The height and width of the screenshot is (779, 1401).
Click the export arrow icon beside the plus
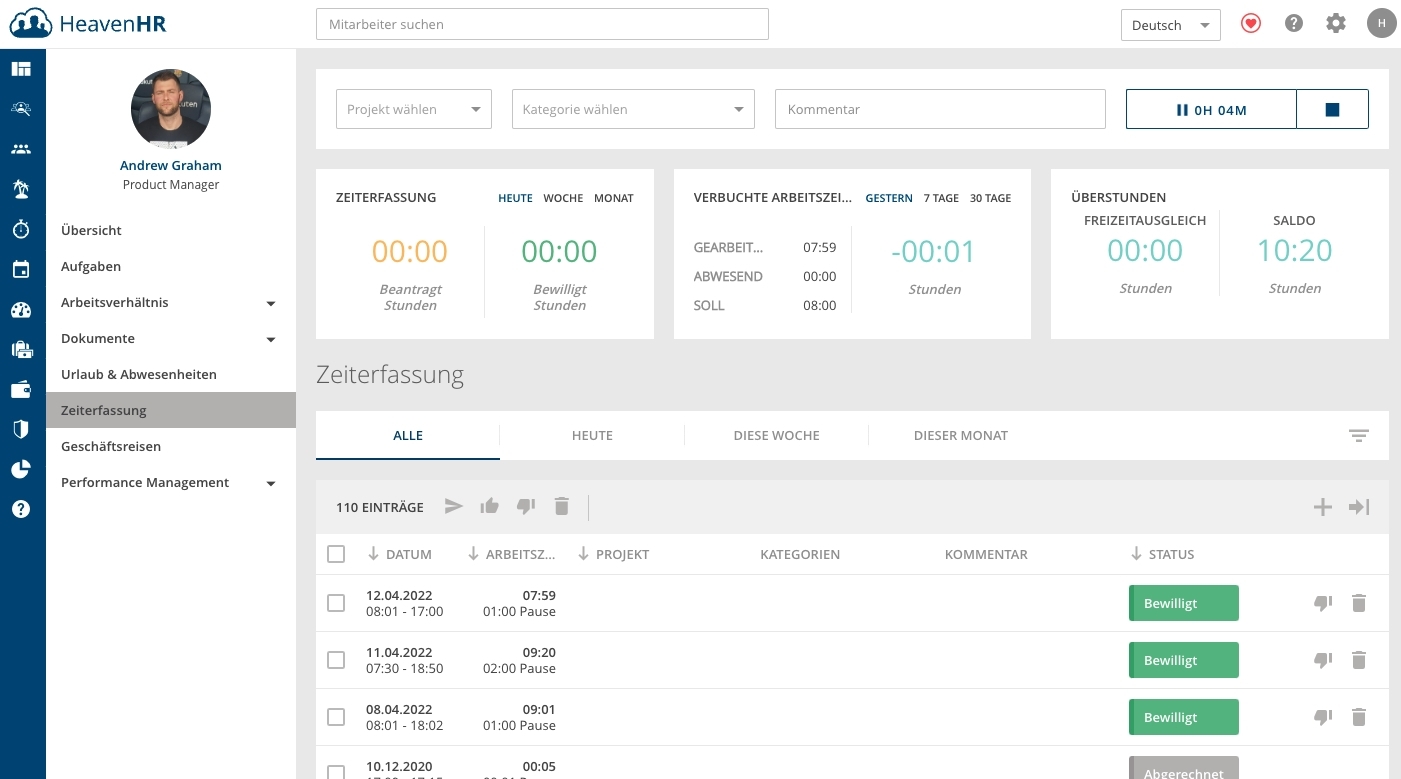[x=1359, y=507]
